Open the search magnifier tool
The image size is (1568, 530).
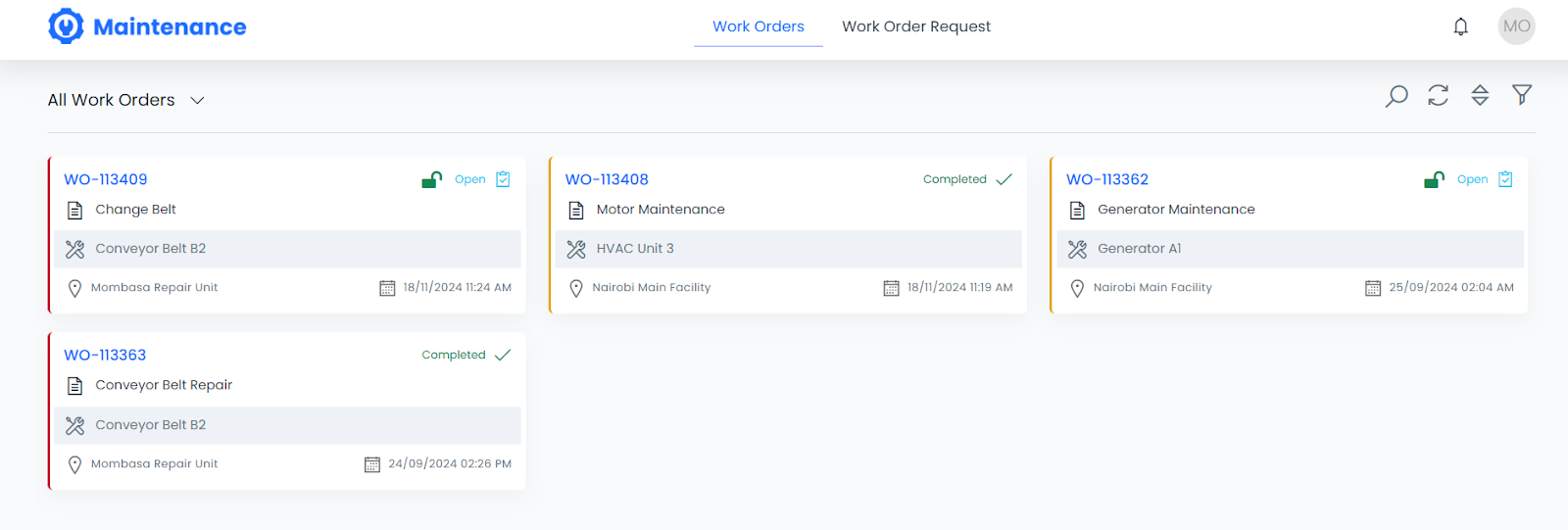tap(1396, 95)
